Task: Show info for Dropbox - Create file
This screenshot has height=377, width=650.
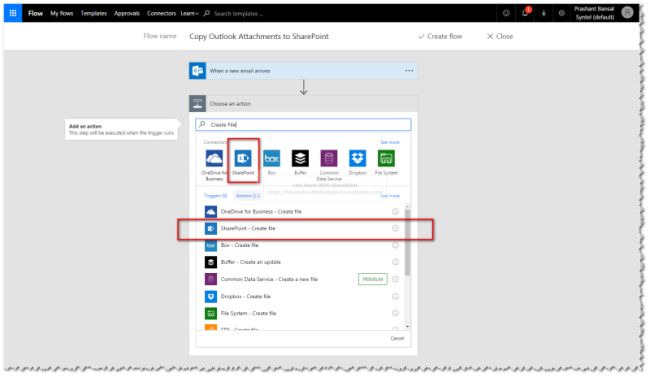Action: [395, 297]
